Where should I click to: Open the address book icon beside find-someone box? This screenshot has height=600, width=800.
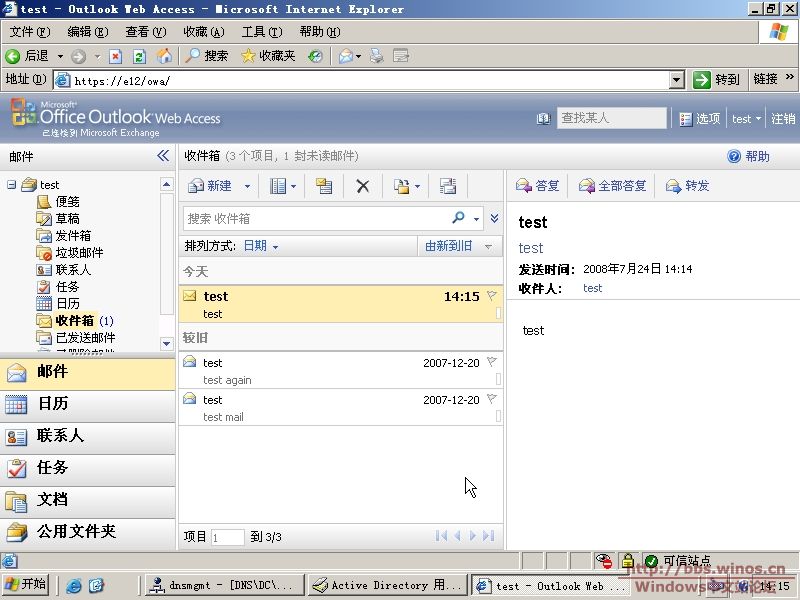click(543, 118)
